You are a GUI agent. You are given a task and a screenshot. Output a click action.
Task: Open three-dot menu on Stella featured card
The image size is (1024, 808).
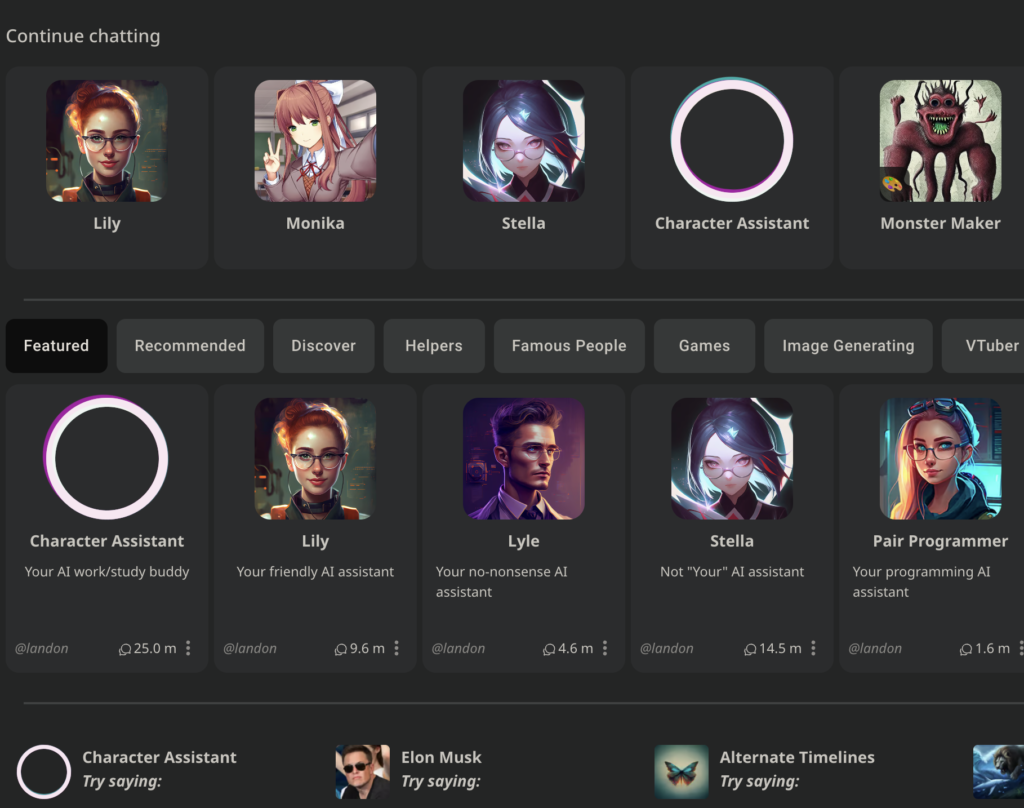(x=813, y=648)
